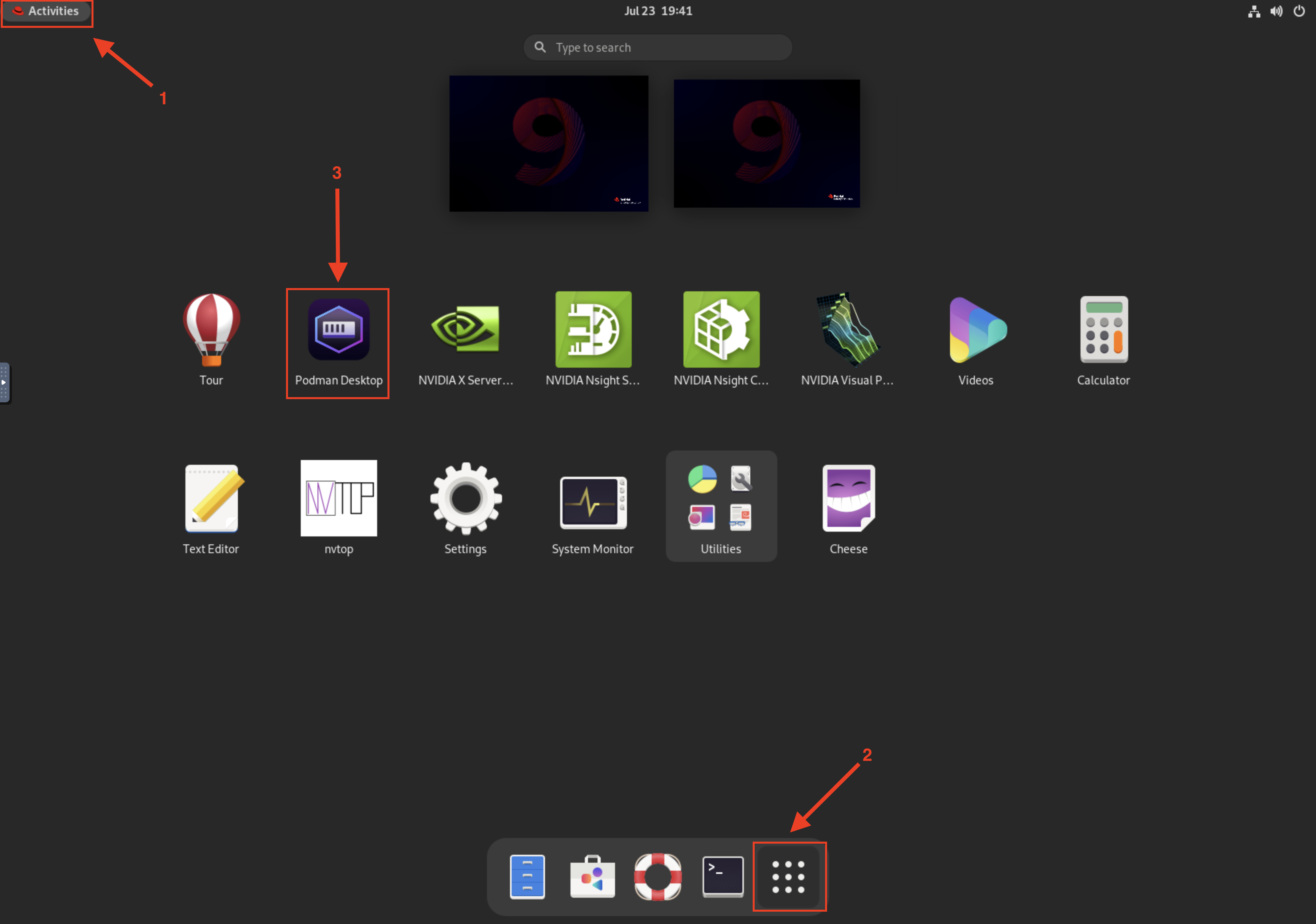Open Files from the dock
This screenshot has height=924, width=1316.
tap(528, 876)
